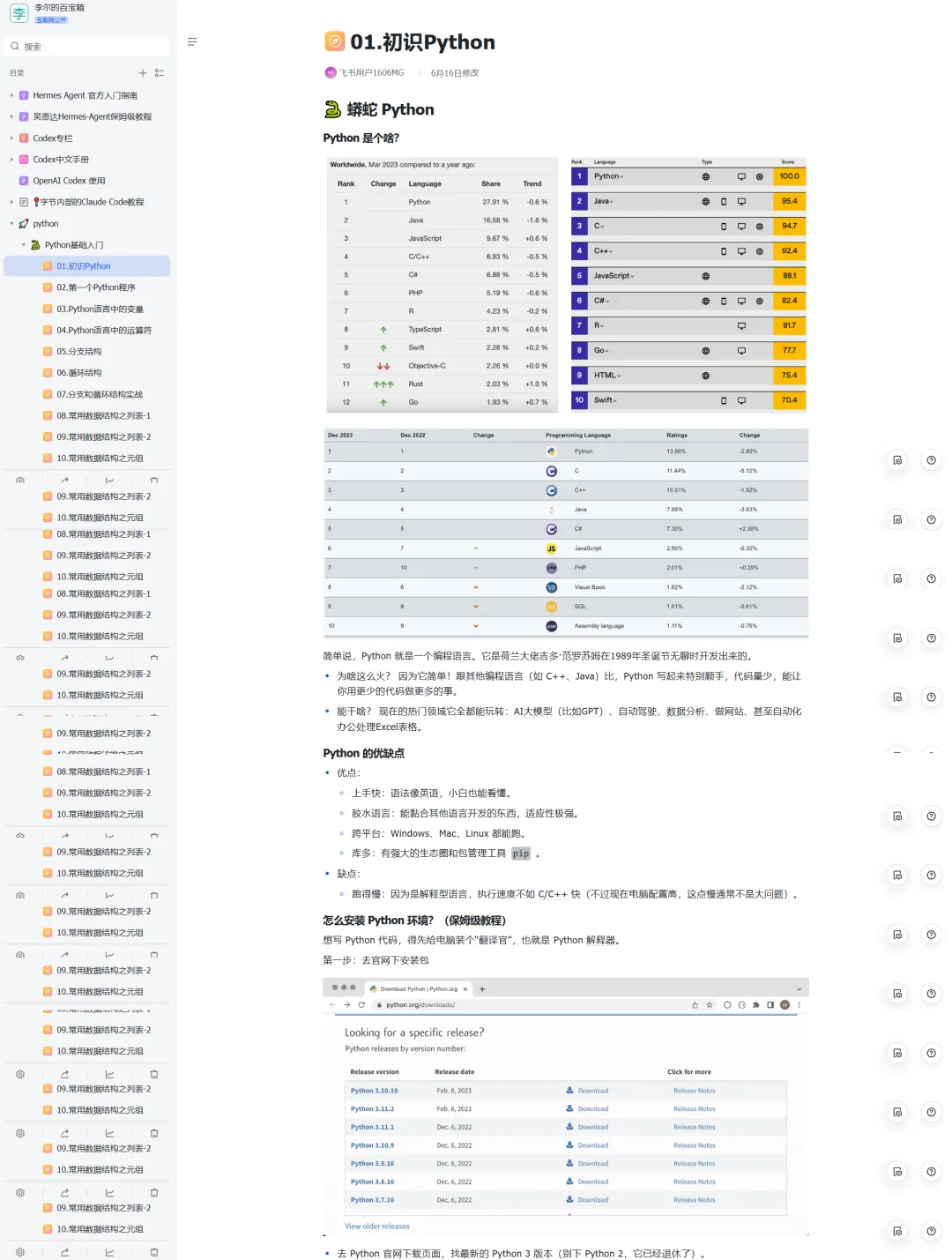Click the plus icon beside 目录
This screenshot has width=952, height=1260.
coord(143,73)
